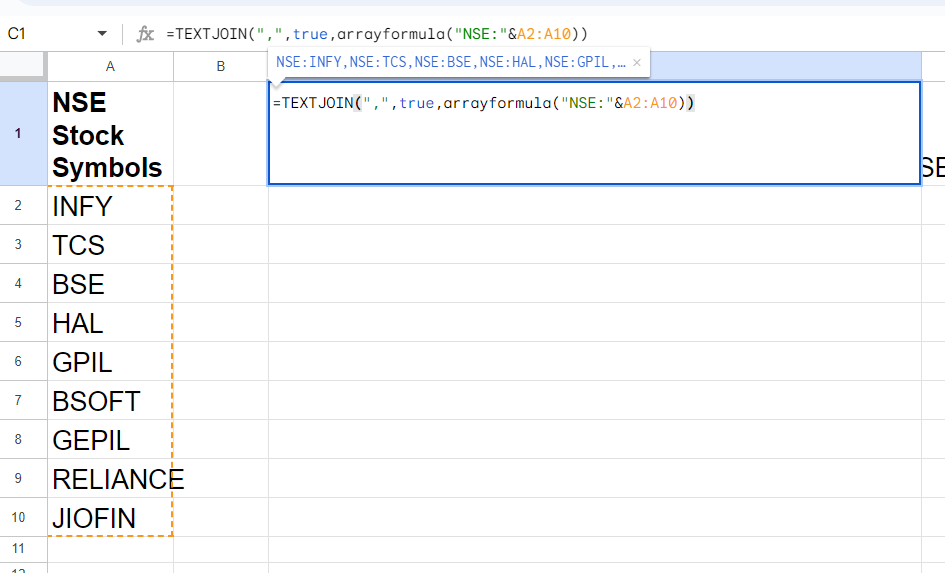This screenshot has width=945, height=573.
Task: Click the GPIL cell
Action: pos(110,362)
